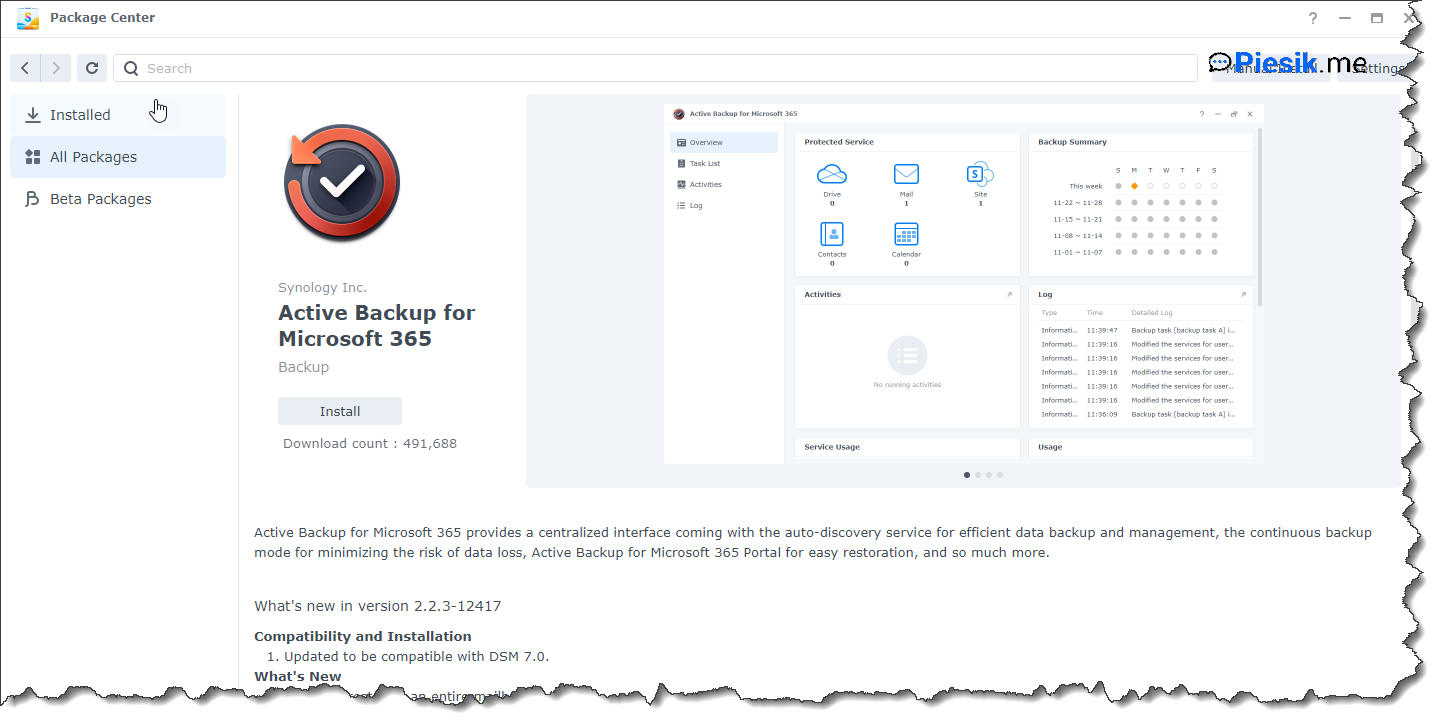Click the forward navigation arrow

56,68
